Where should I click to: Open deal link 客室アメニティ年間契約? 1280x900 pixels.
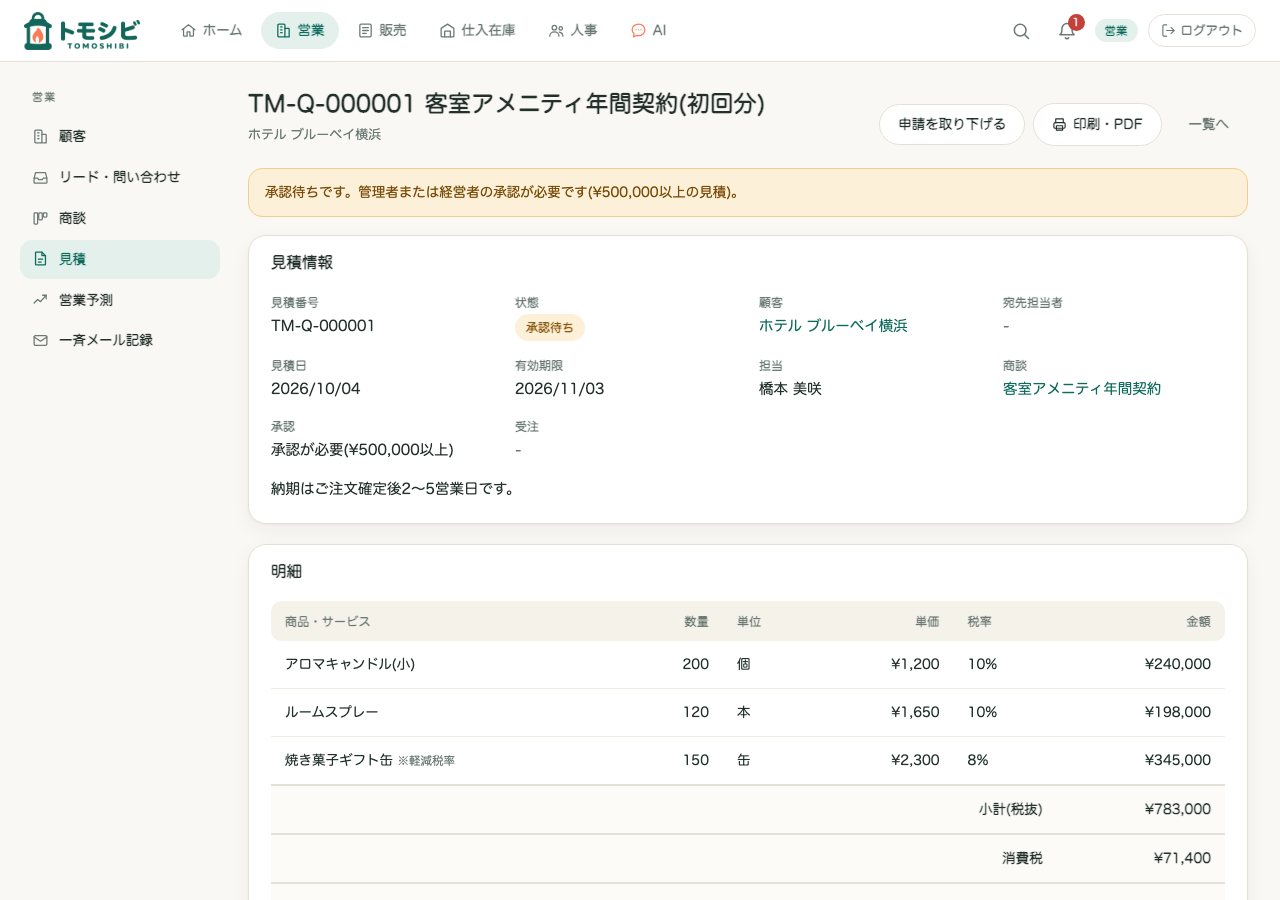[1082, 389]
